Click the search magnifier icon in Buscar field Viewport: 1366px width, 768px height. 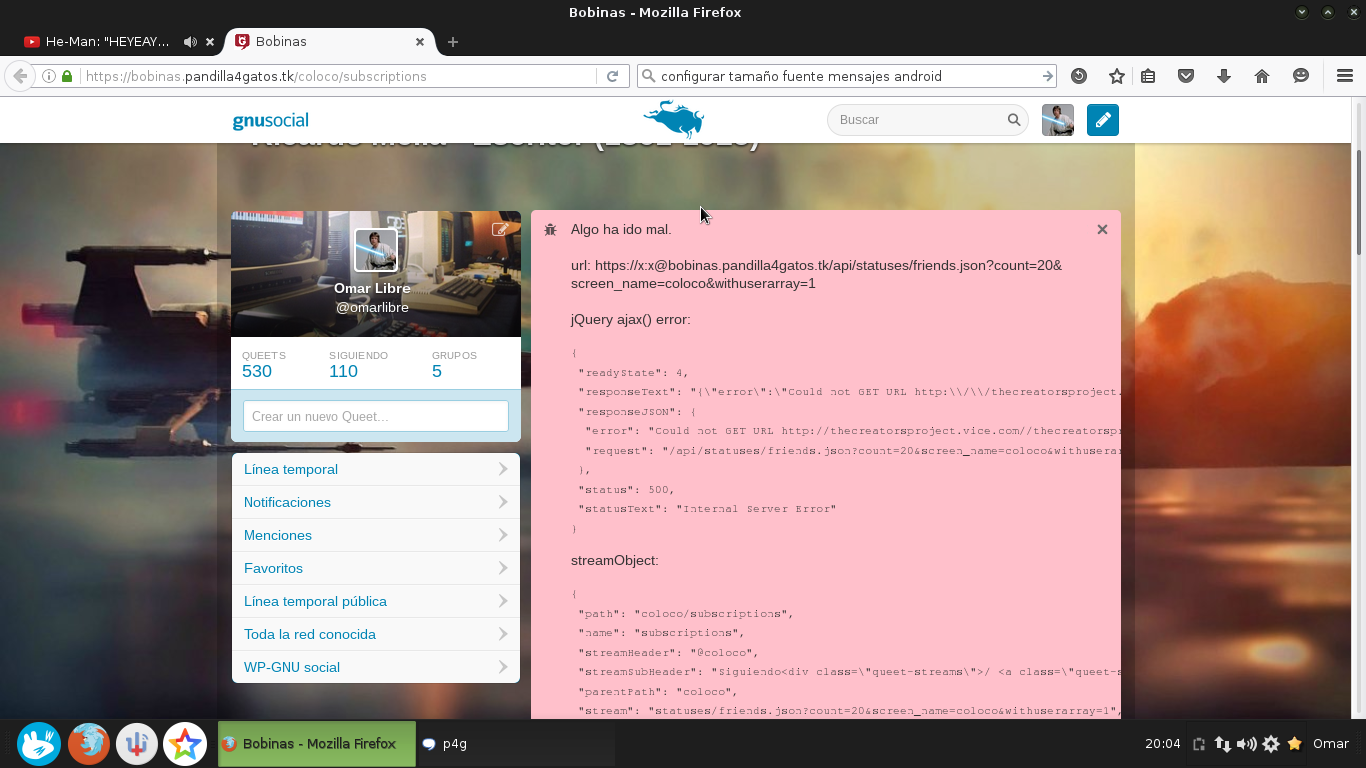[x=1013, y=120]
